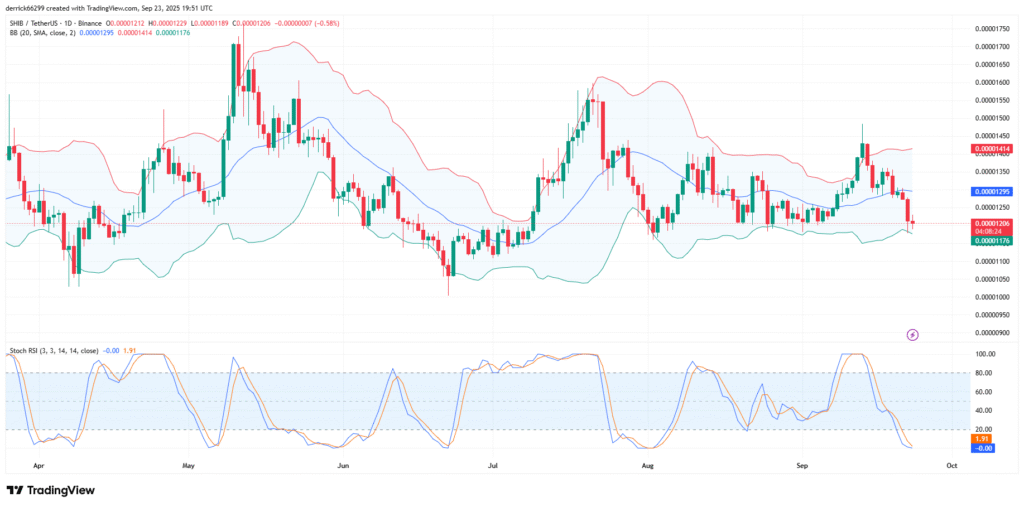Click the May label on the time axis
1024x507 pixels.
tap(189, 465)
